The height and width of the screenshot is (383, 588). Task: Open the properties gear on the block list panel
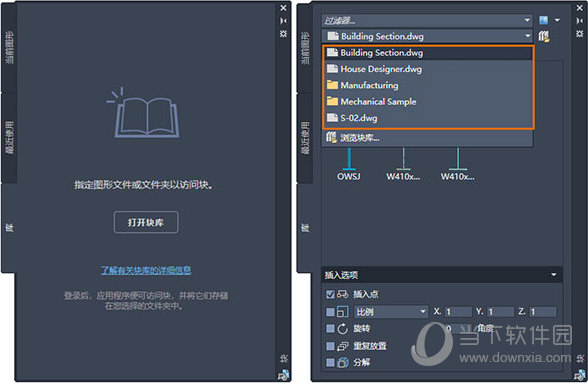[580, 34]
